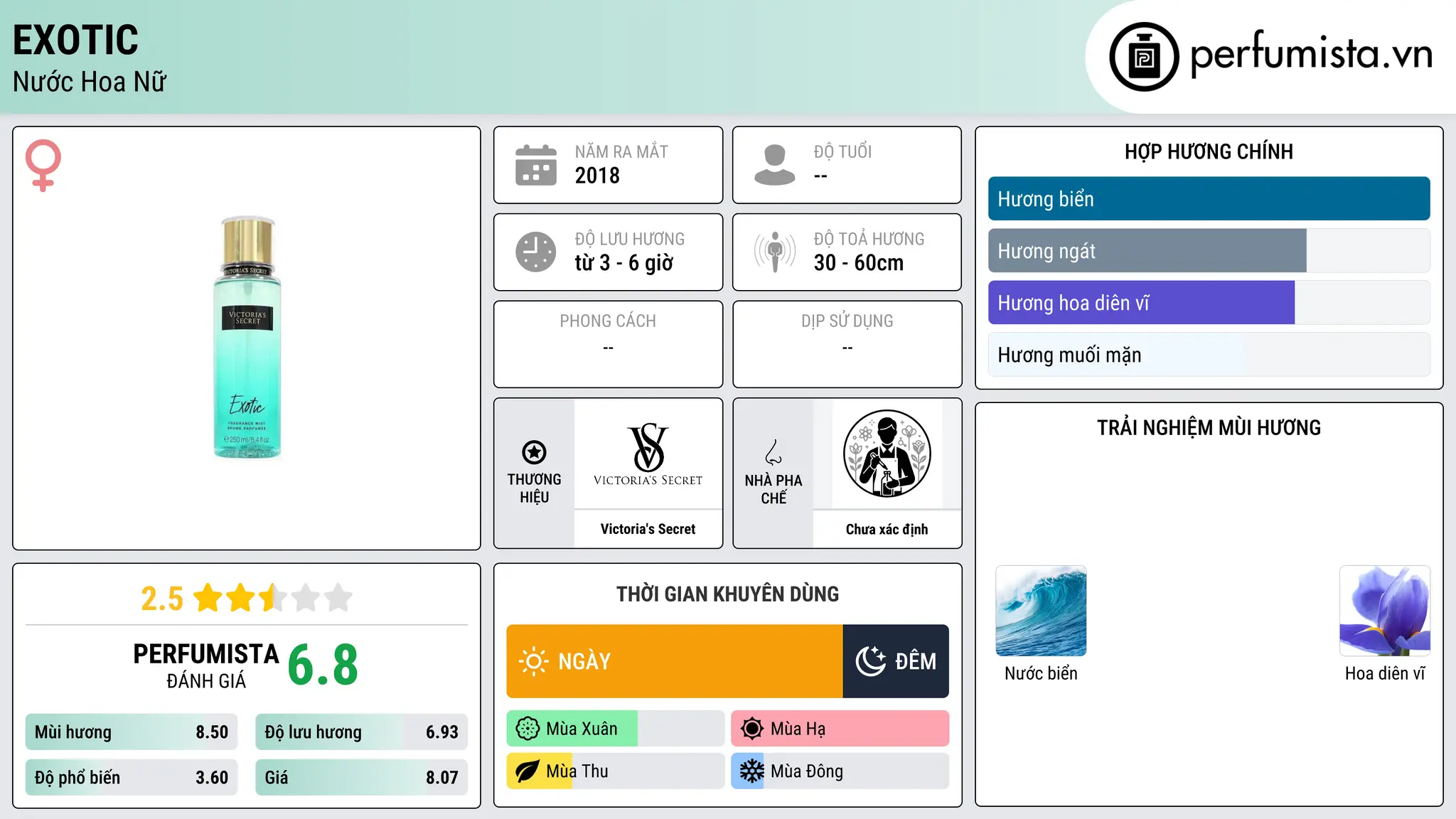Select the Hương hoa diên vĩ accord bar
The image size is (1456, 819).
pos(1209,303)
